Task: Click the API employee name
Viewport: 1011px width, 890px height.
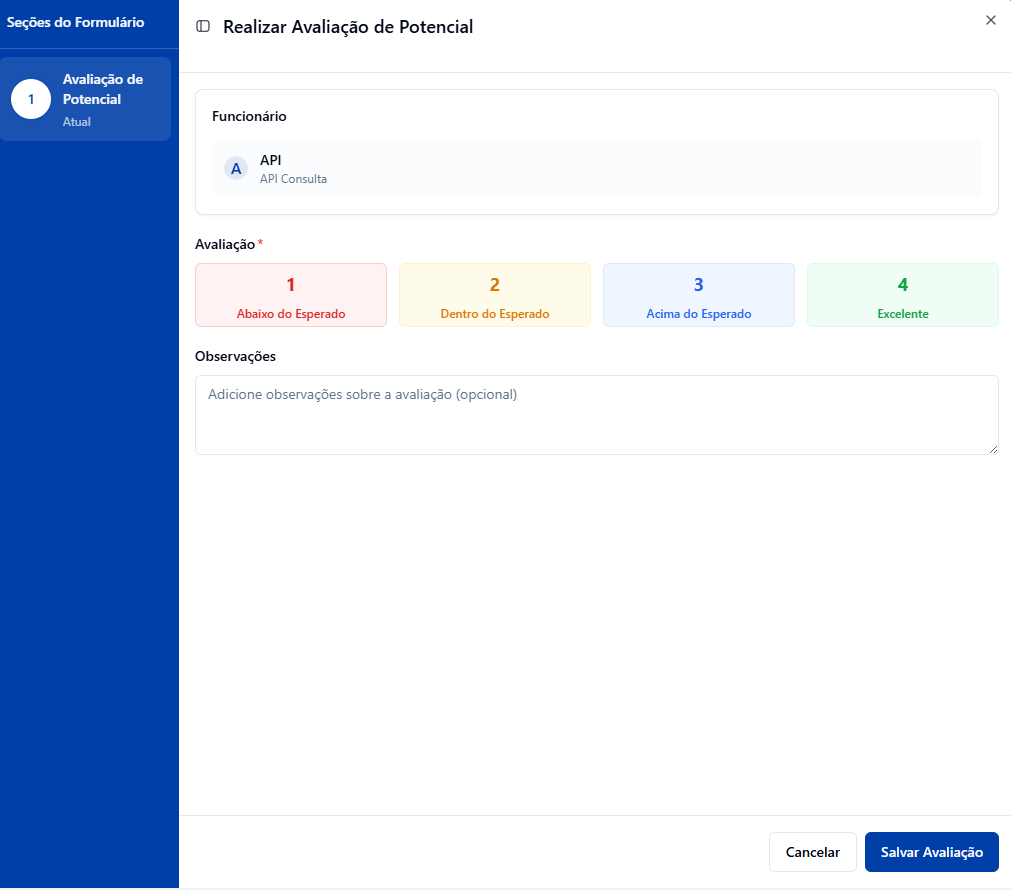Action: (x=271, y=160)
